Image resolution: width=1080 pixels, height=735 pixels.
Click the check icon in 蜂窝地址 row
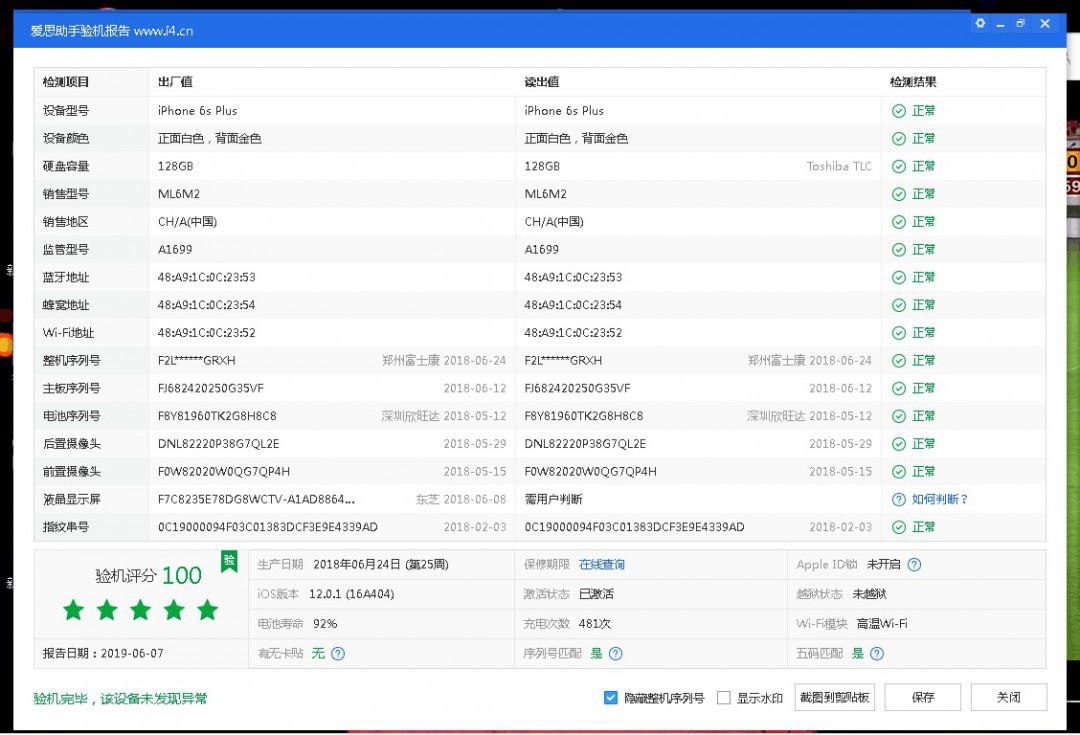898,305
